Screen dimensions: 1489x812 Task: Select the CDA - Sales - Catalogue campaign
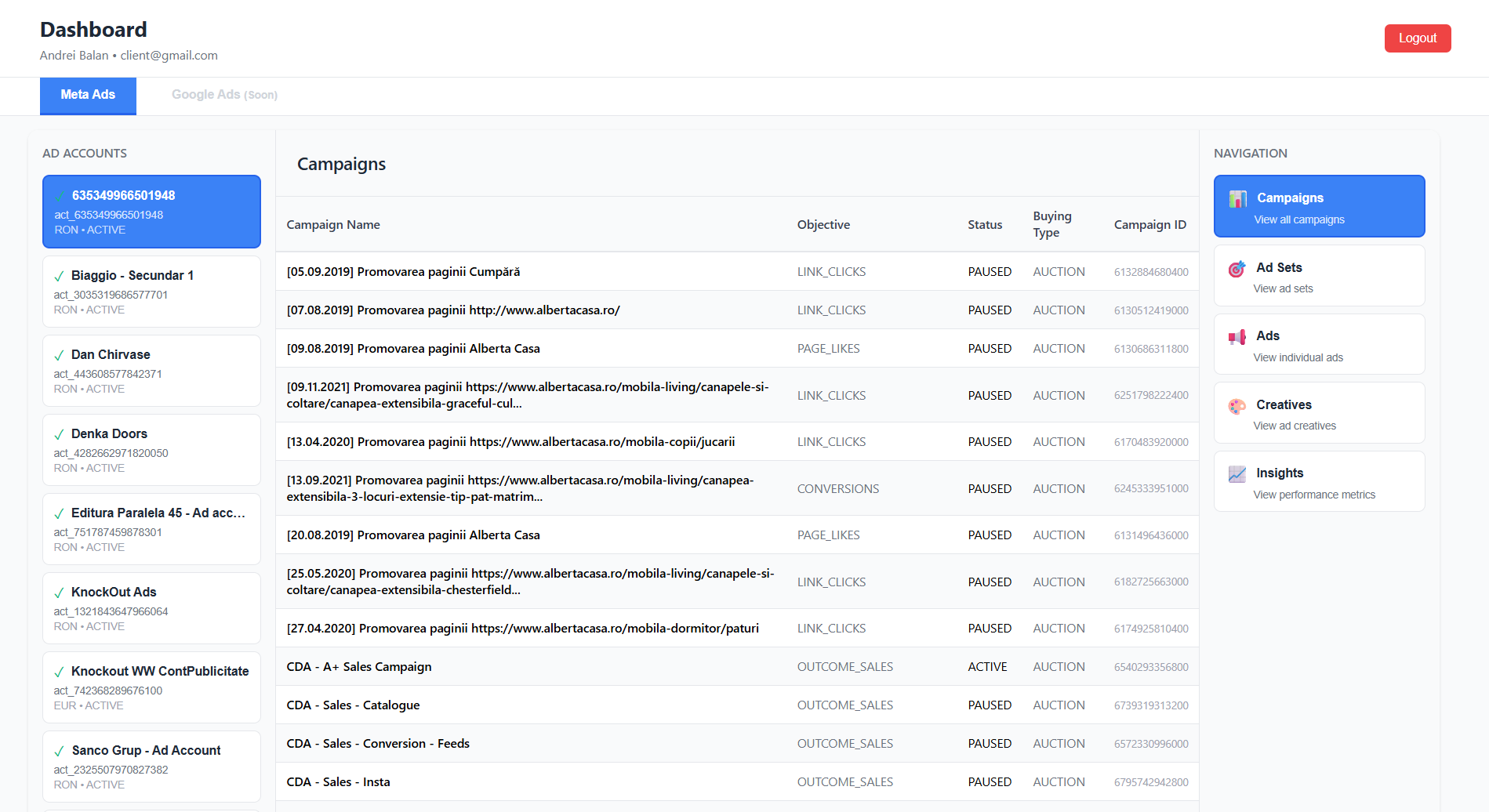[353, 705]
